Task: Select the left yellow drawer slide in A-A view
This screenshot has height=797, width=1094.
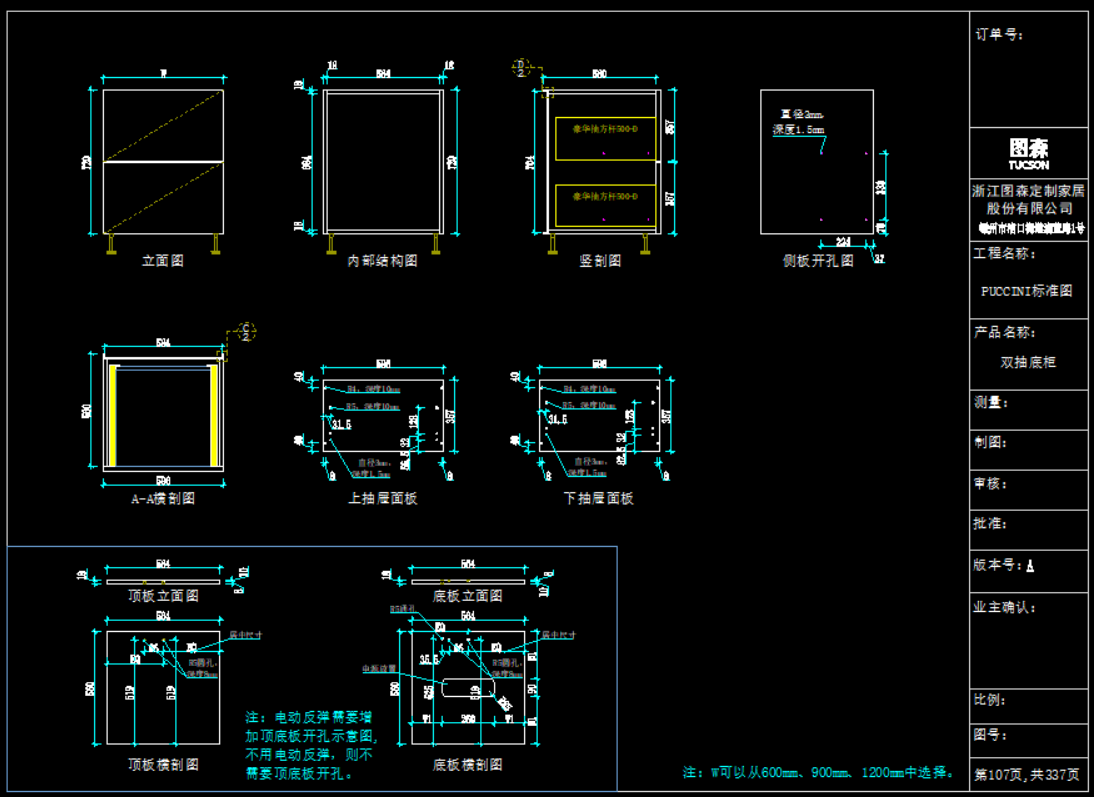Action: tap(114, 415)
